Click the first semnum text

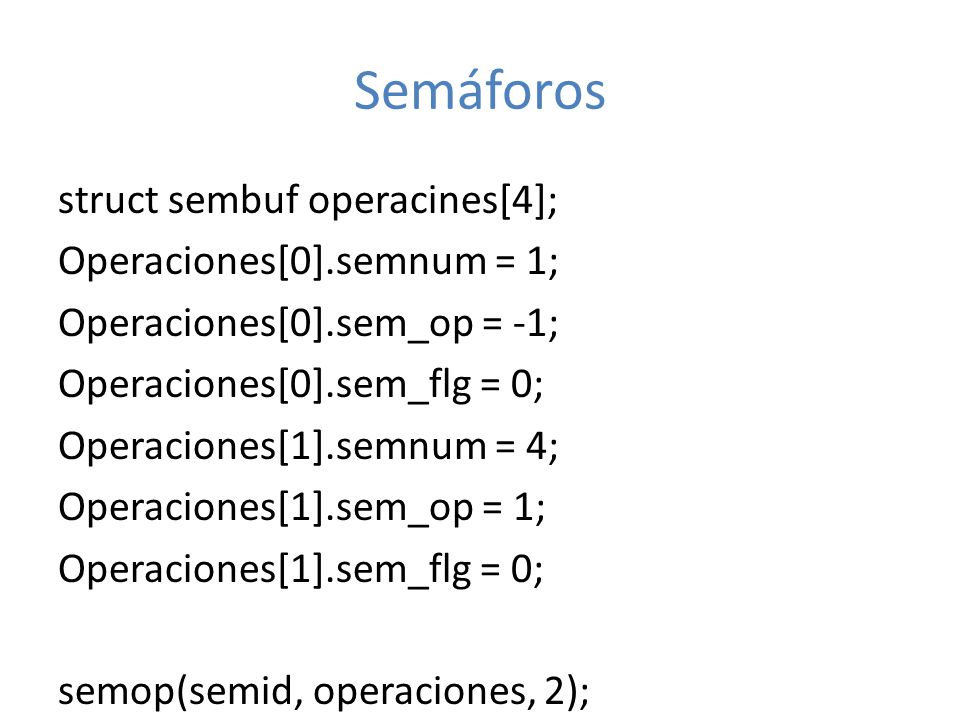(x=411, y=263)
